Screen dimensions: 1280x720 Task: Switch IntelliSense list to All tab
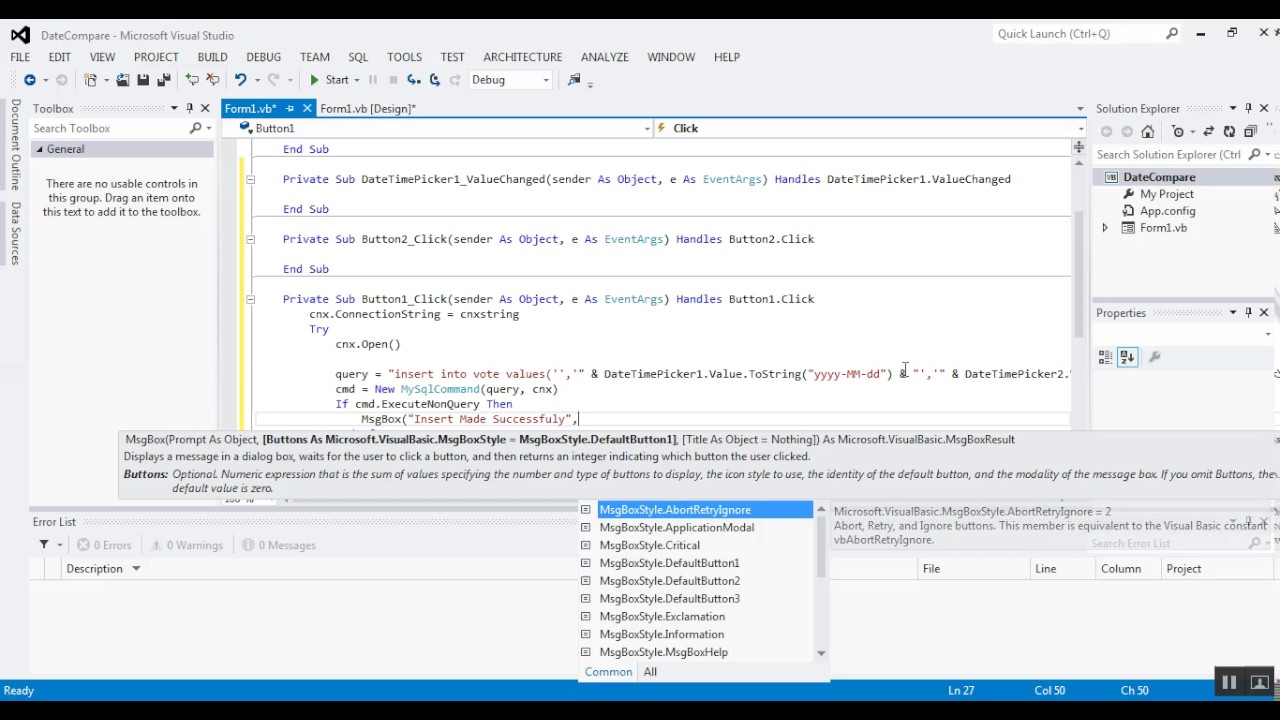click(650, 672)
